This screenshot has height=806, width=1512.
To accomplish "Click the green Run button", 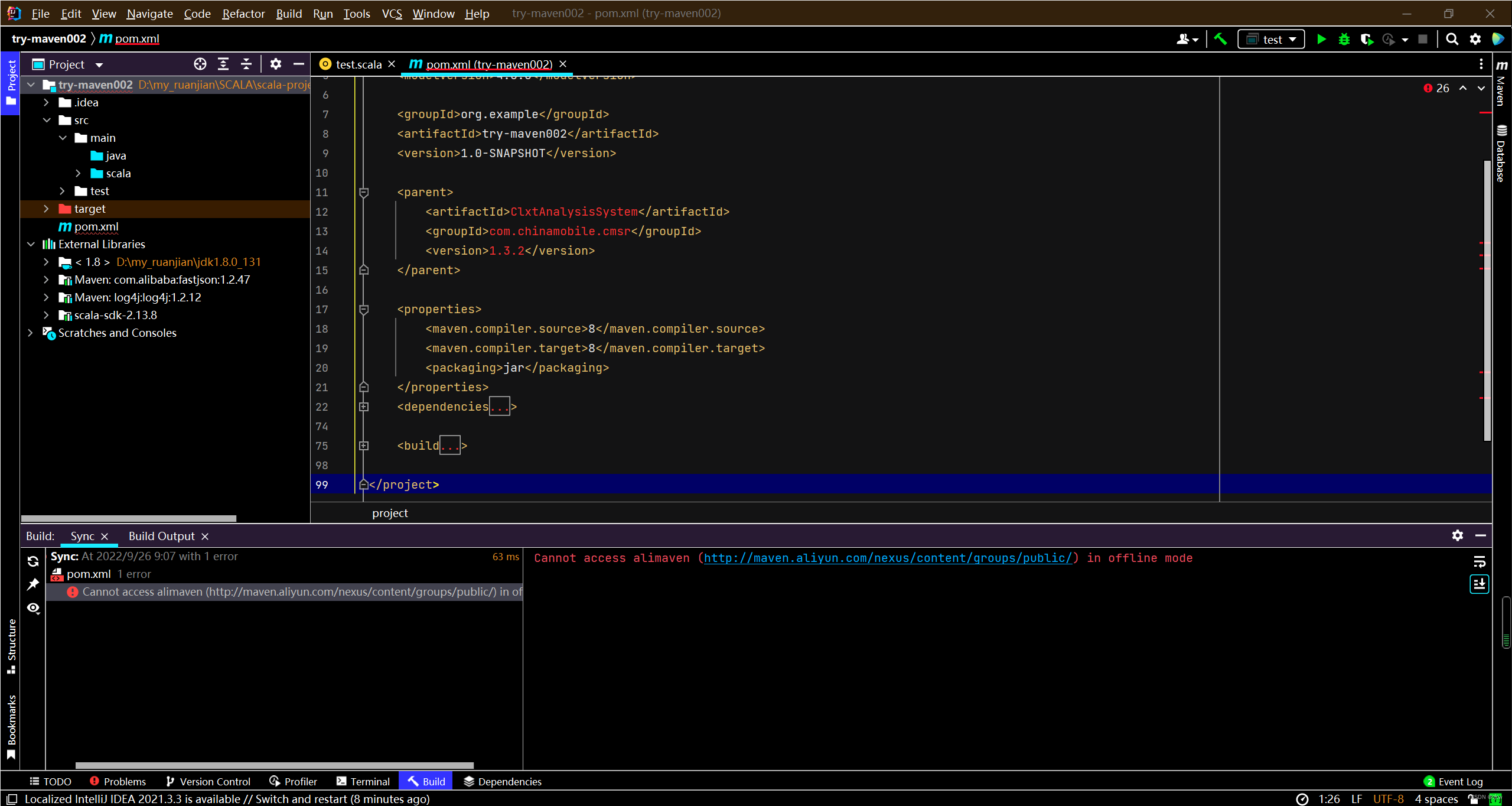I will tap(1321, 39).
